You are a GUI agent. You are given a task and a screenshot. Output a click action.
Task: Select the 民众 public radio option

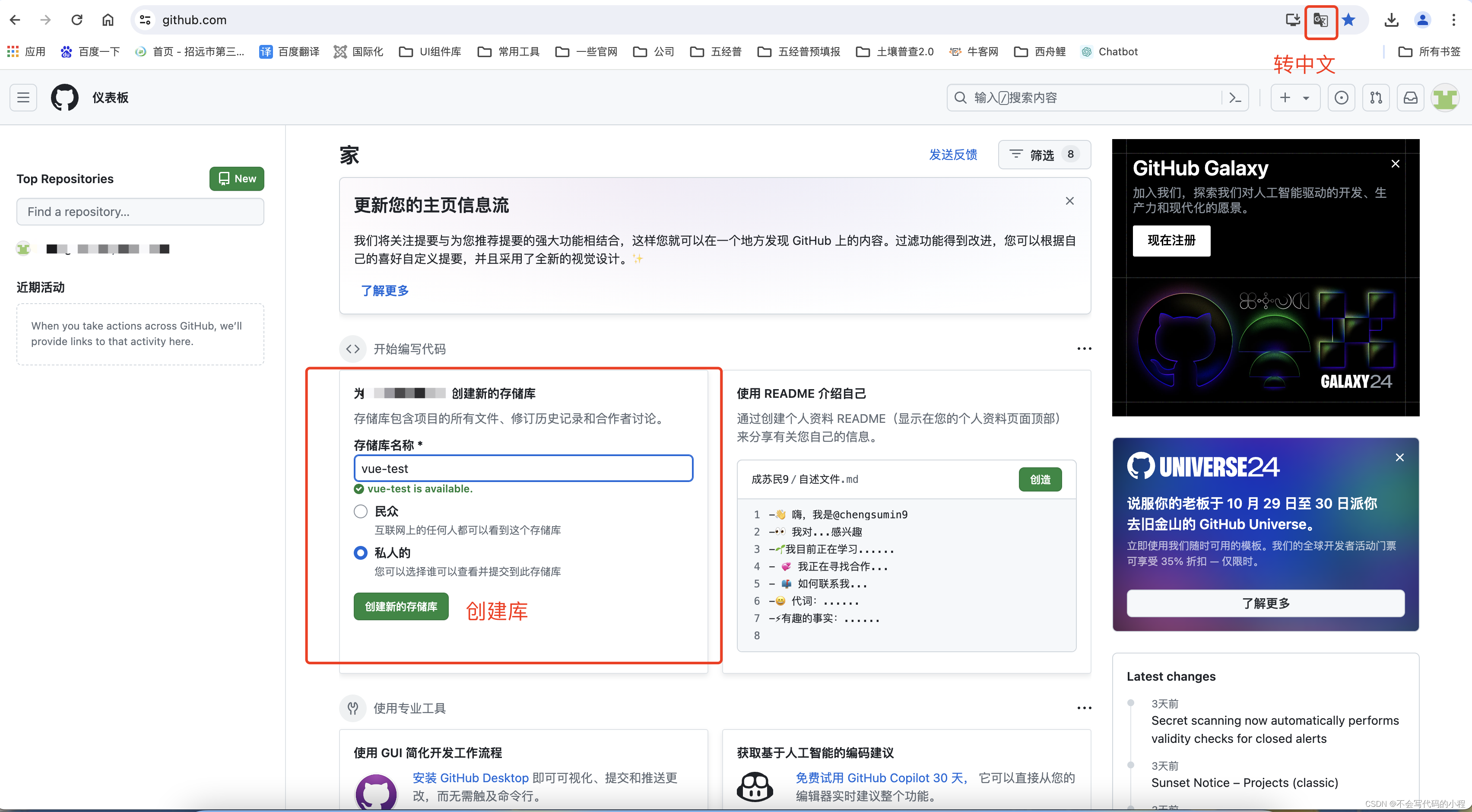[x=361, y=511]
